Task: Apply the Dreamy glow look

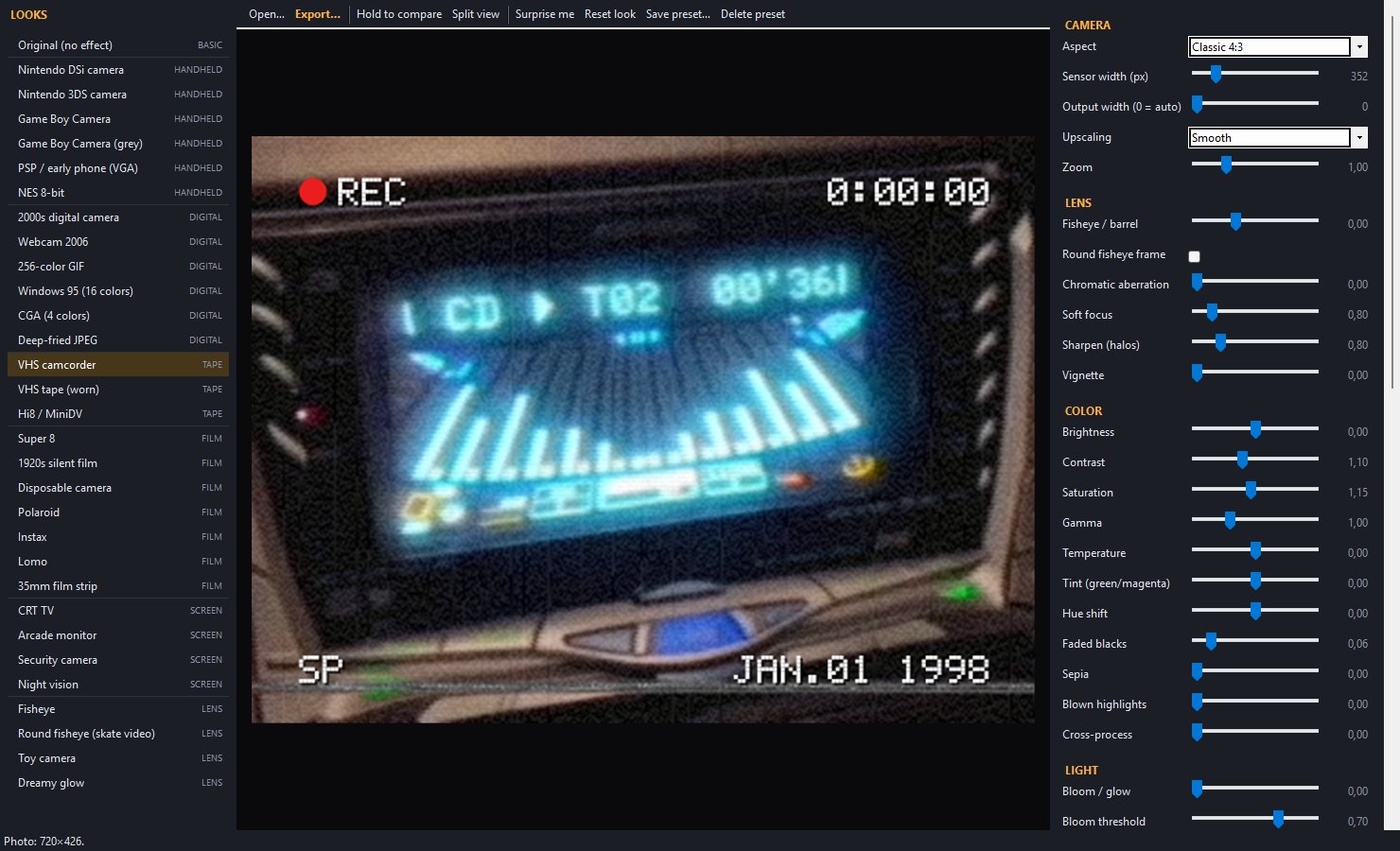Action: tap(118, 783)
